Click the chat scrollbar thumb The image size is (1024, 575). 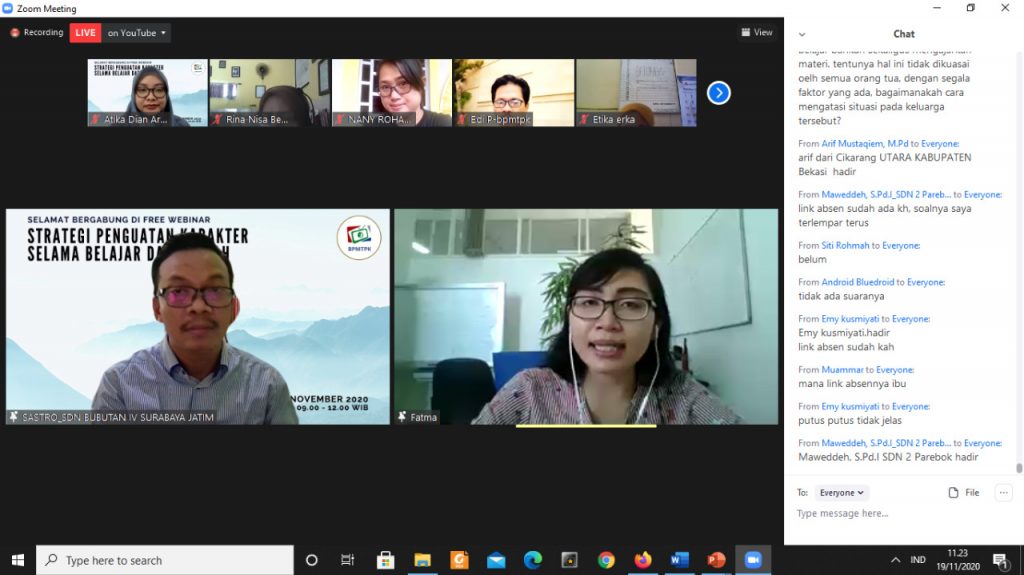pos(1019,467)
